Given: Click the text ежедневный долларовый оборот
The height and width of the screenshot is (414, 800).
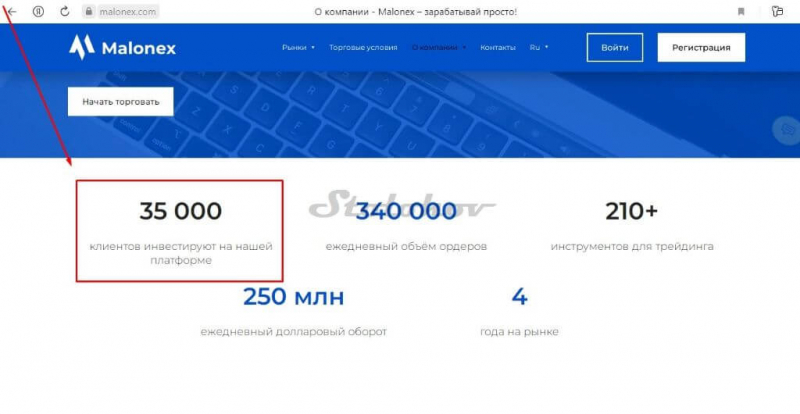Looking at the screenshot, I should (x=293, y=332).
